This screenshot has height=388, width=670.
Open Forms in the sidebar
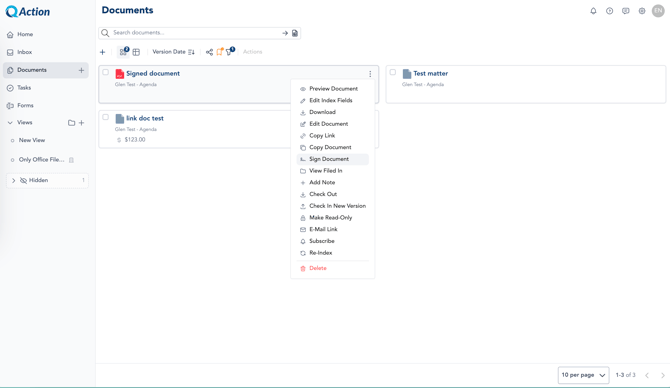[x=46, y=106]
